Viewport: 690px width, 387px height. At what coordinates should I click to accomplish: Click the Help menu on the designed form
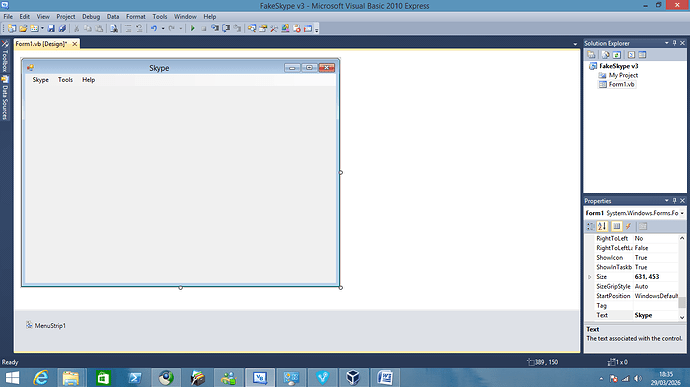(88, 80)
